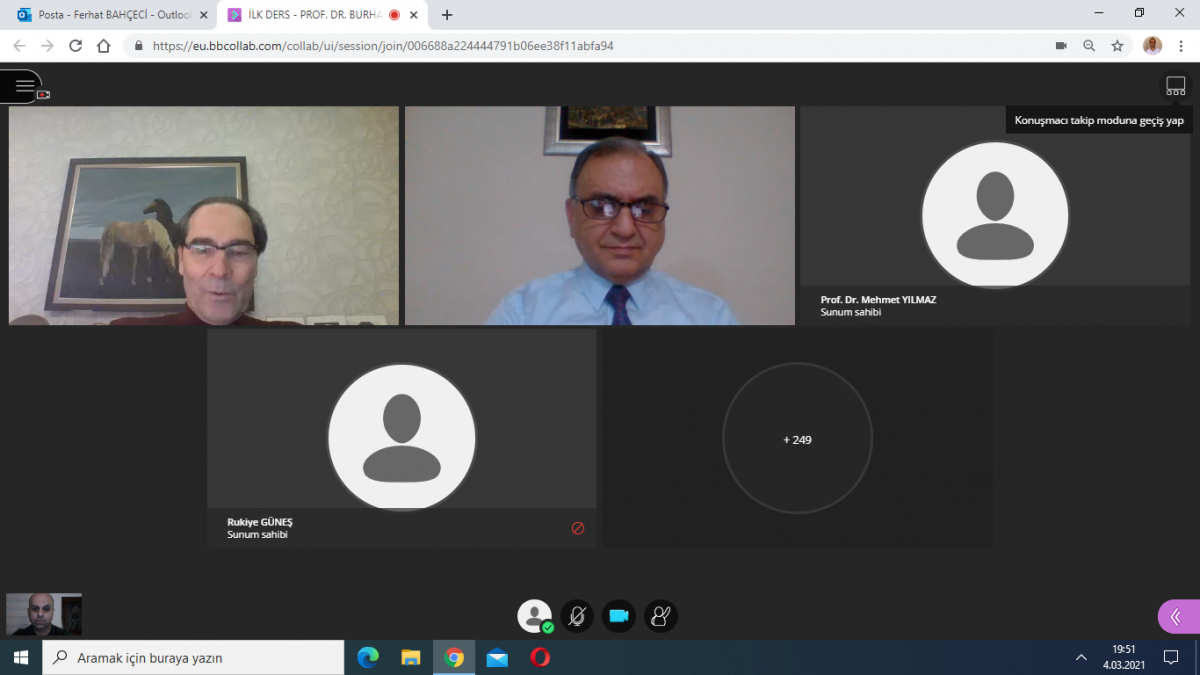Open the Collaborate panel purple chevron

1177,617
